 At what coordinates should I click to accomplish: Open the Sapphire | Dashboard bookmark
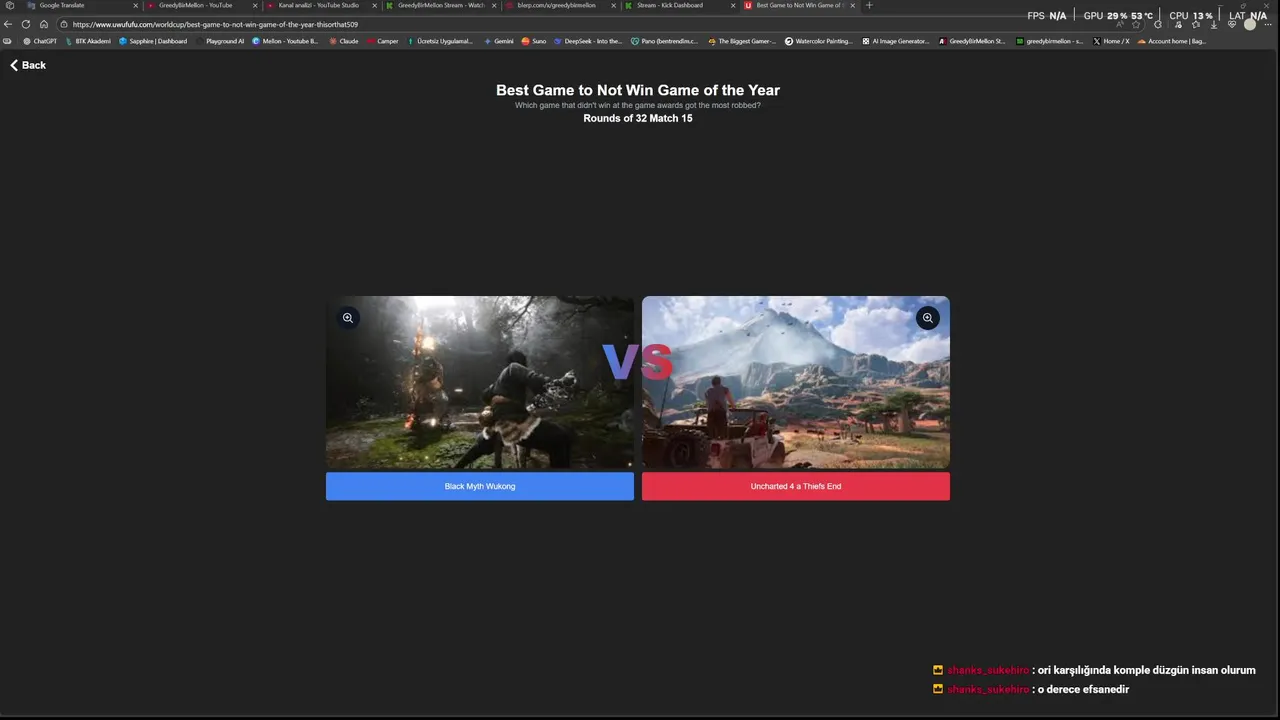tap(153, 41)
